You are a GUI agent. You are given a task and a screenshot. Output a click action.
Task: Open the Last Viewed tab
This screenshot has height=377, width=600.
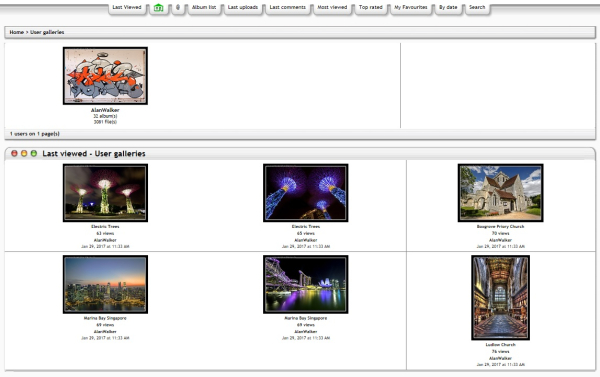click(x=127, y=7)
